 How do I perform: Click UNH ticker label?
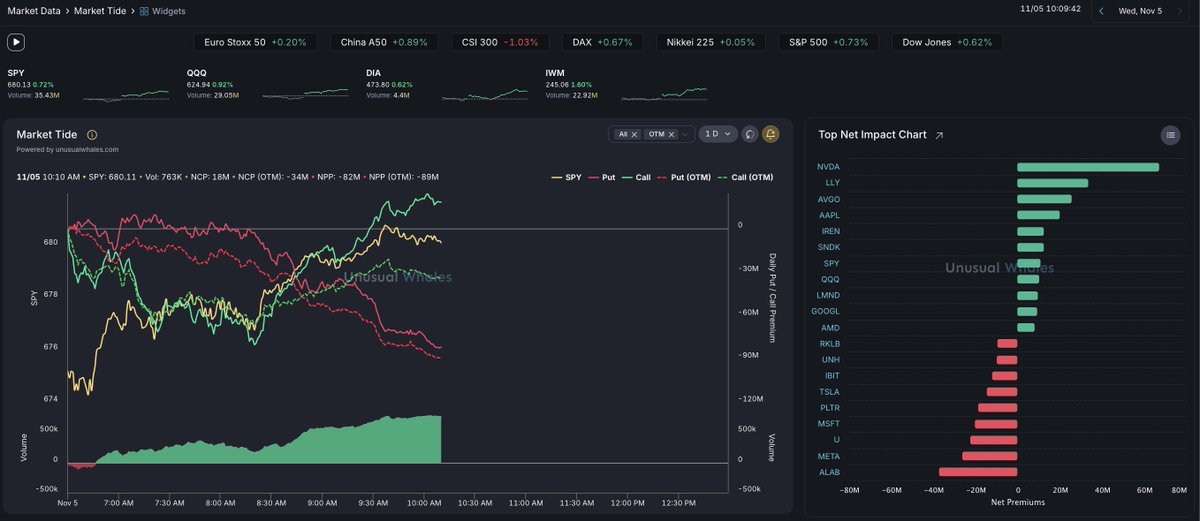[831, 360]
